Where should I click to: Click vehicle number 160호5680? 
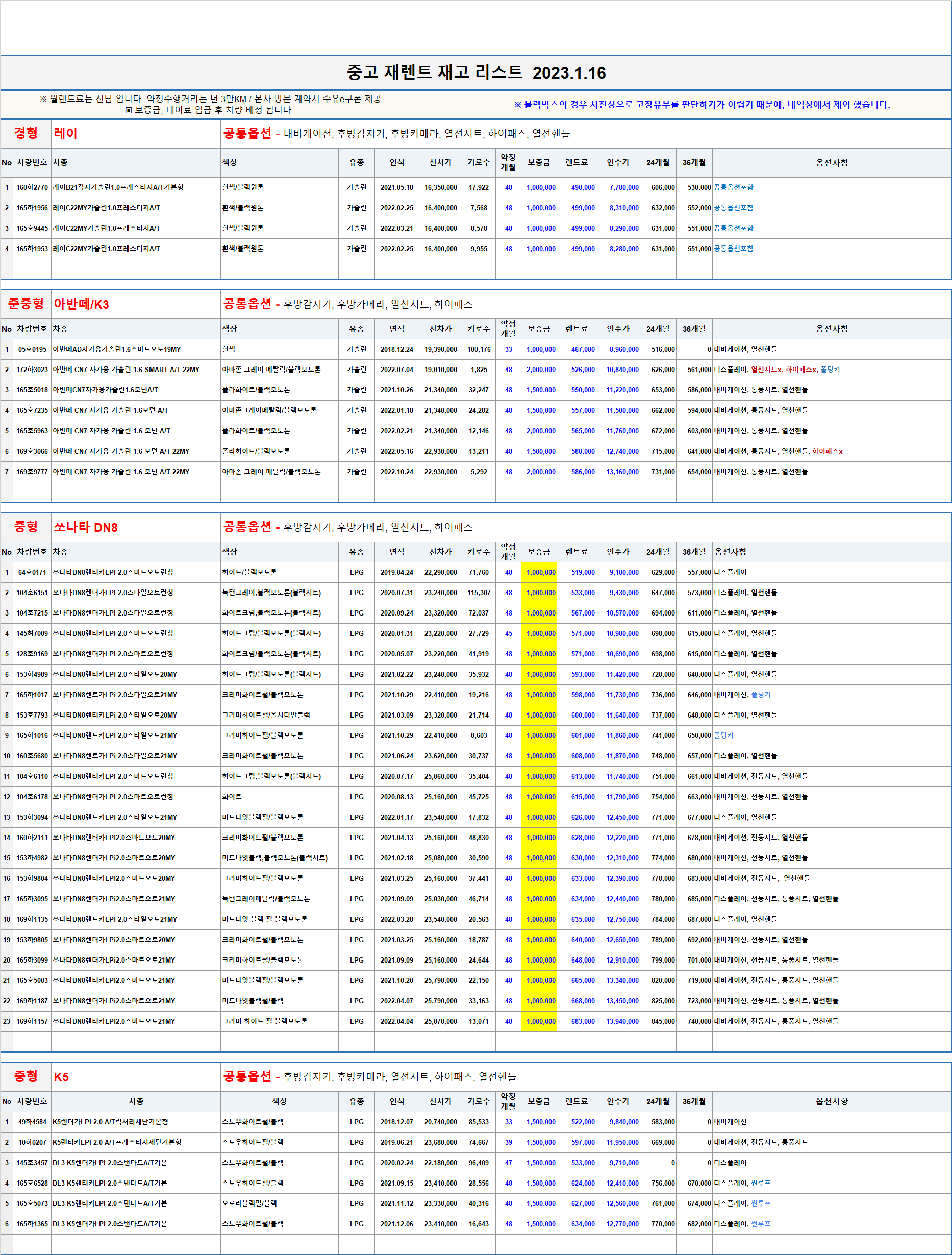(x=32, y=756)
